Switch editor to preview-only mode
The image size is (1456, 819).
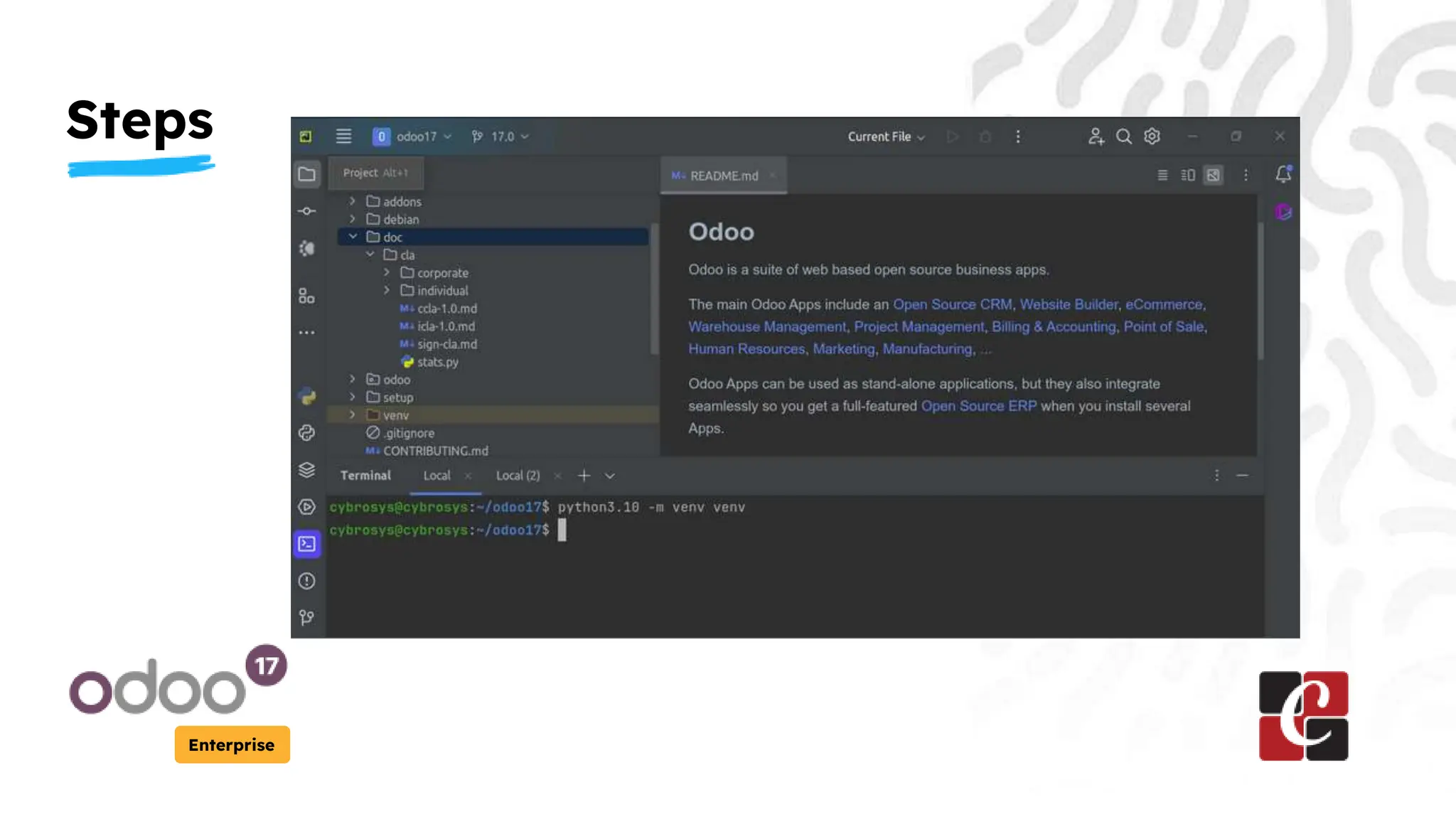click(1214, 175)
